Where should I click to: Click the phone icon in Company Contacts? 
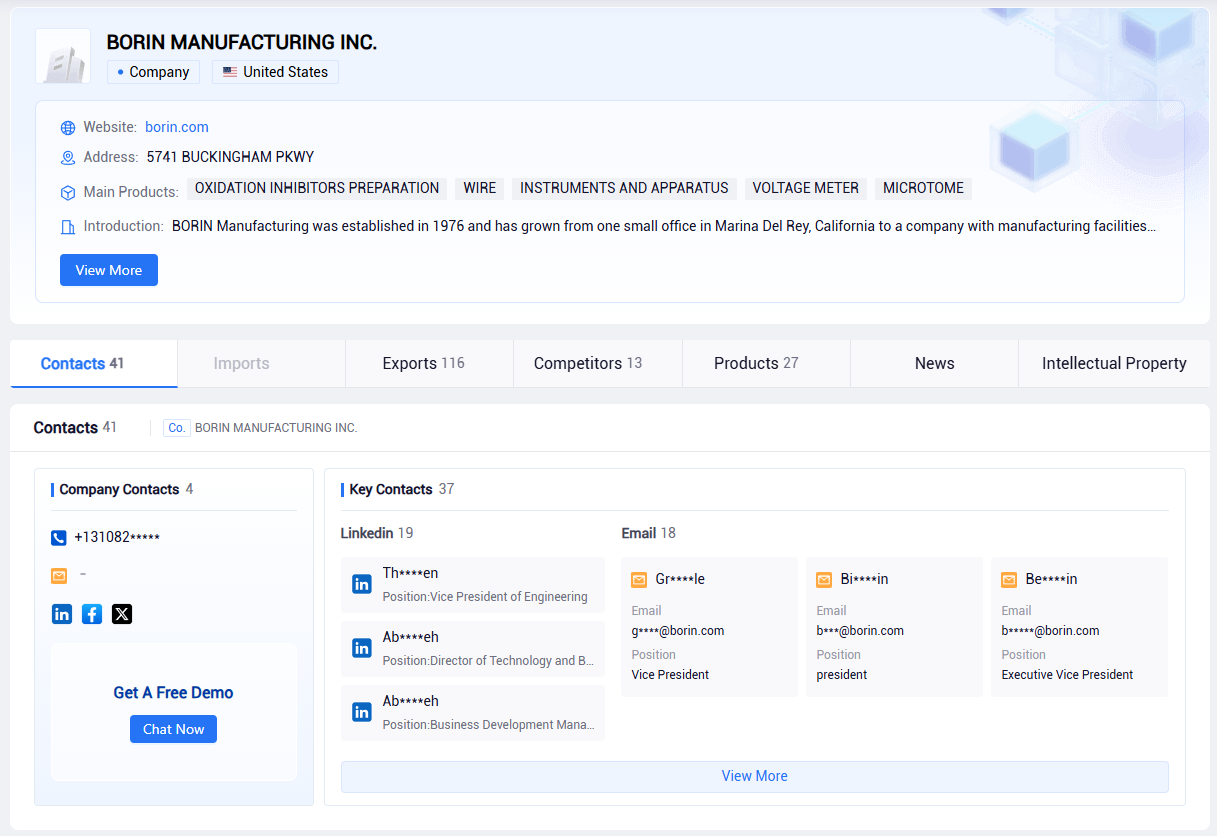pos(59,538)
